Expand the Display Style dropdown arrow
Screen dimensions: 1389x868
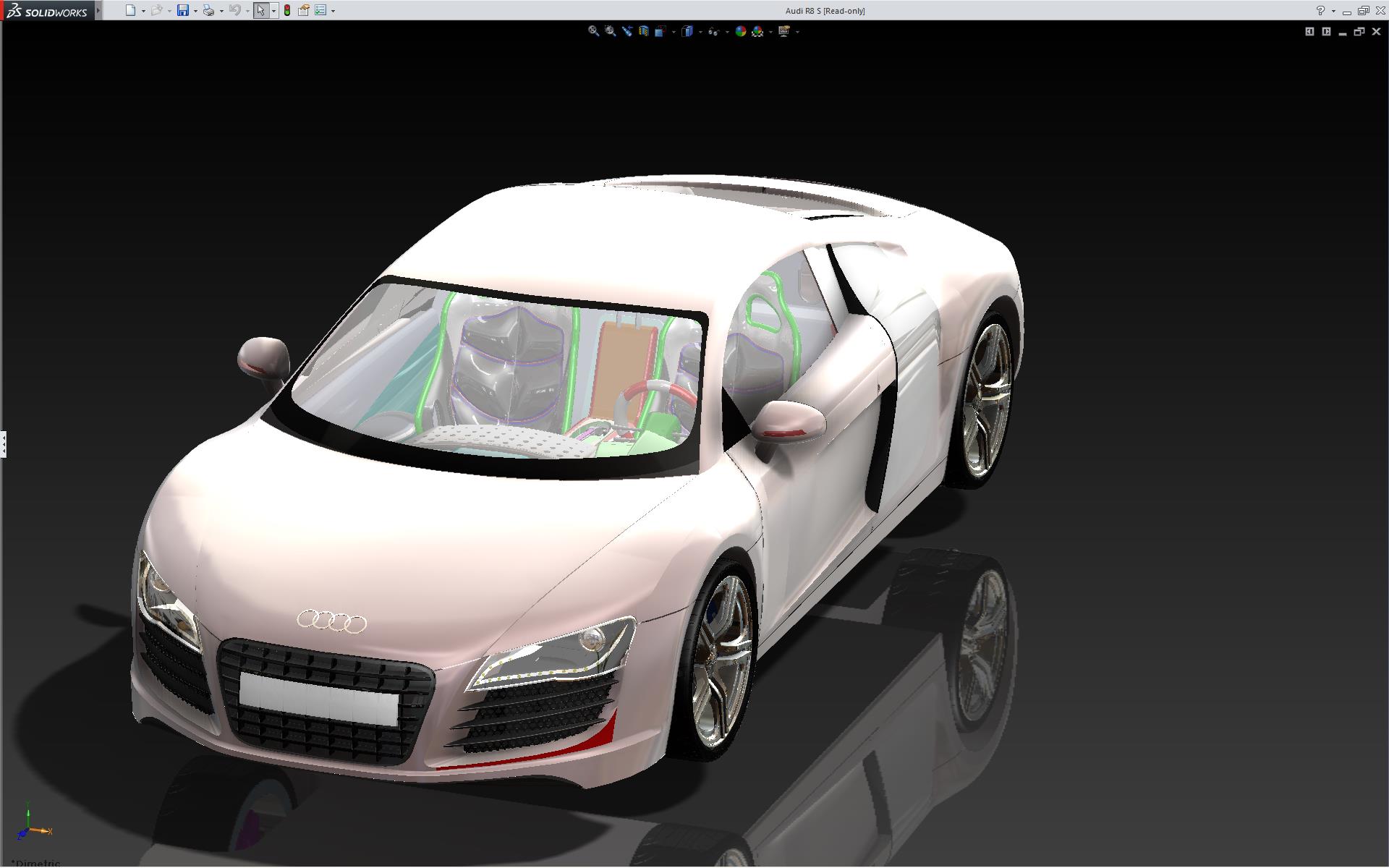click(x=700, y=32)
